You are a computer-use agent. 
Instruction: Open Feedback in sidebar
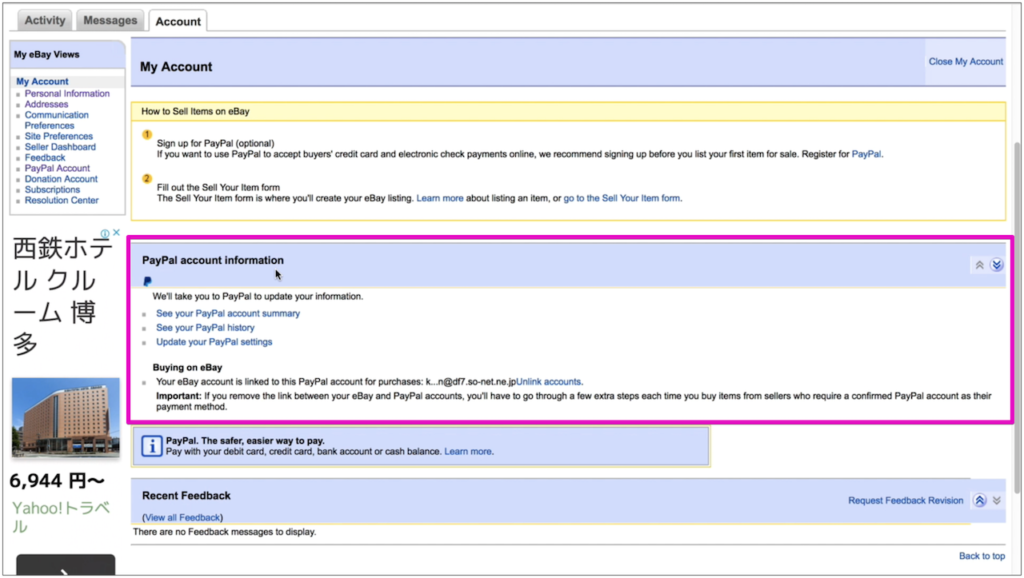44,157
